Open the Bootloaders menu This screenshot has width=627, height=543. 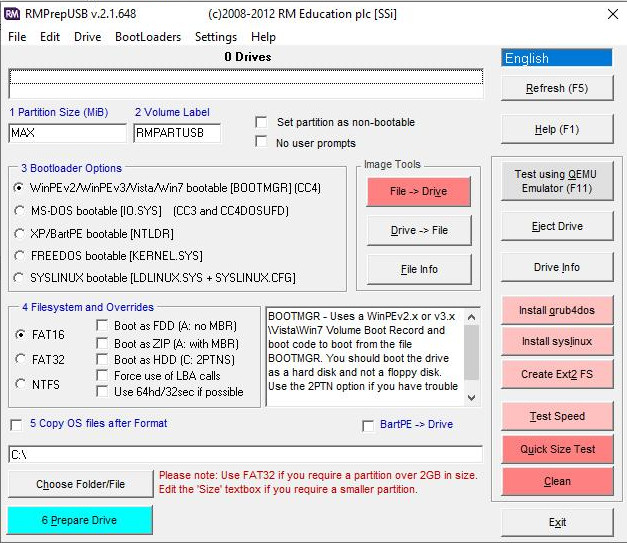click(148, 37)
